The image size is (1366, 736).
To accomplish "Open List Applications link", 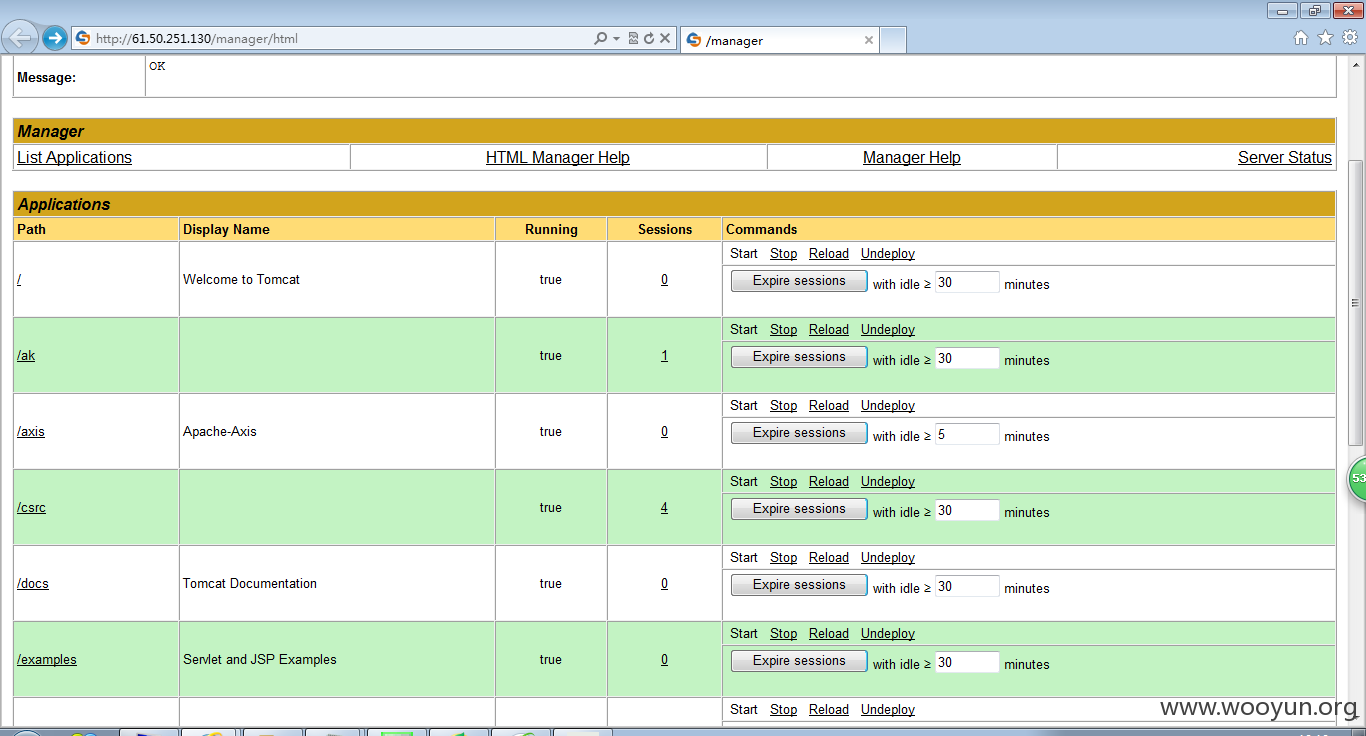I will (x=74, y=158).
